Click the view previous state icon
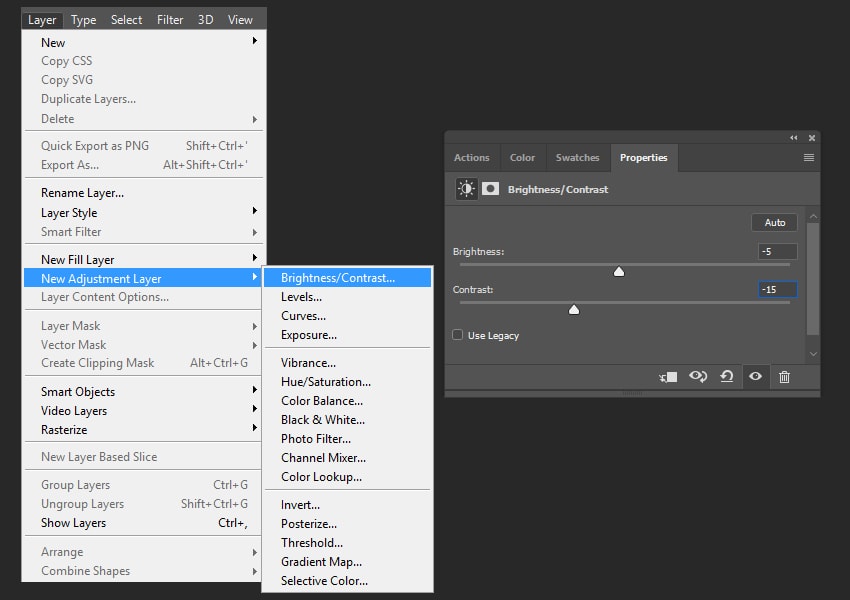850x600 pixels. click(698, 377)
